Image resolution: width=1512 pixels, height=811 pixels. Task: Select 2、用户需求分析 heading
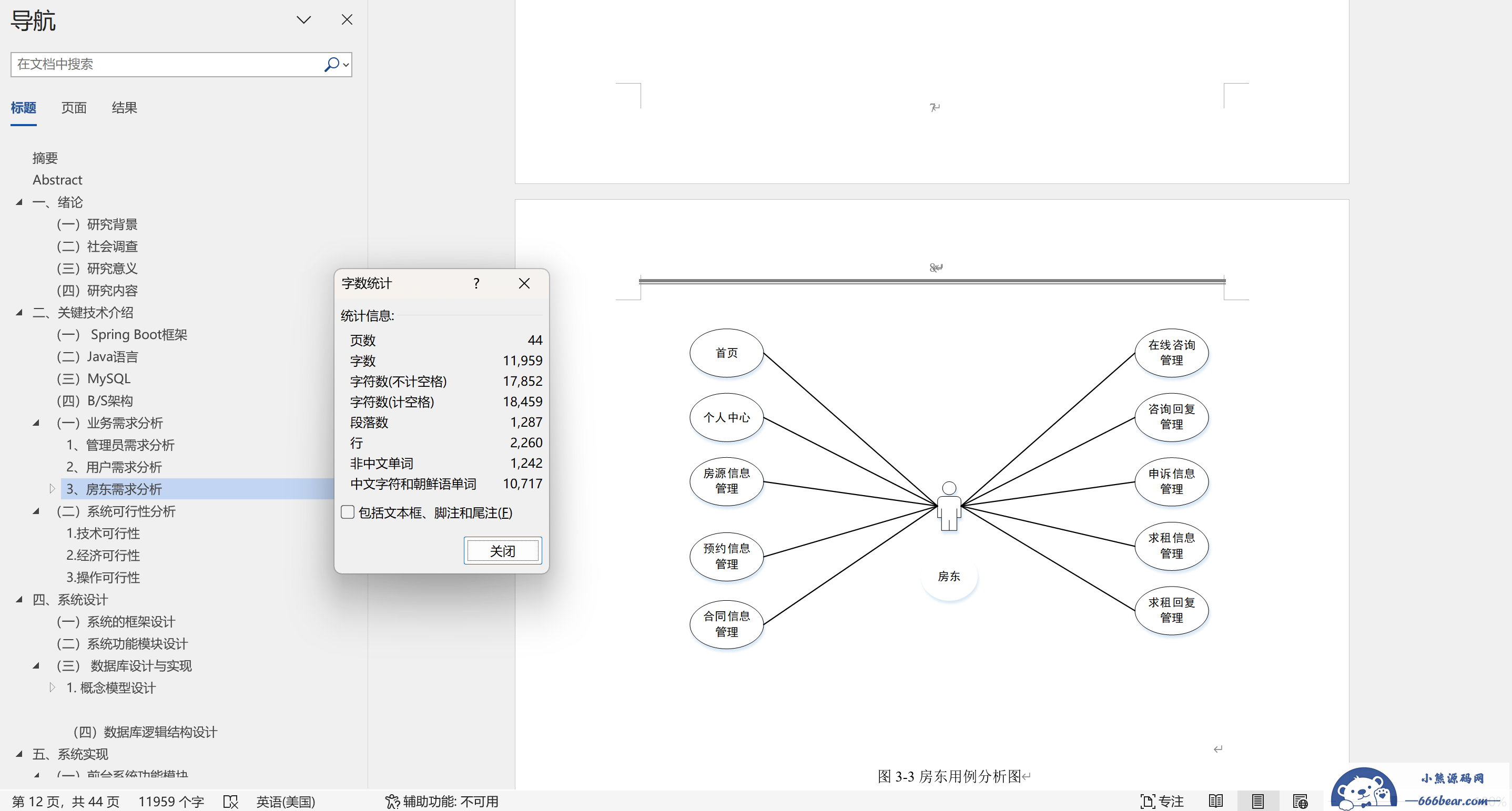coord(114,467)
